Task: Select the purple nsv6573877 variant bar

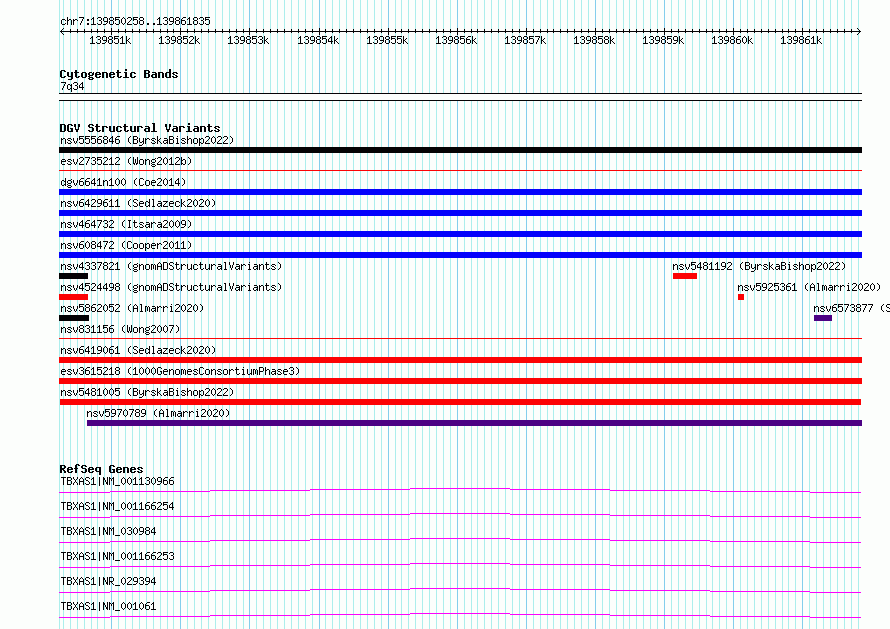Action: (822, 318)
